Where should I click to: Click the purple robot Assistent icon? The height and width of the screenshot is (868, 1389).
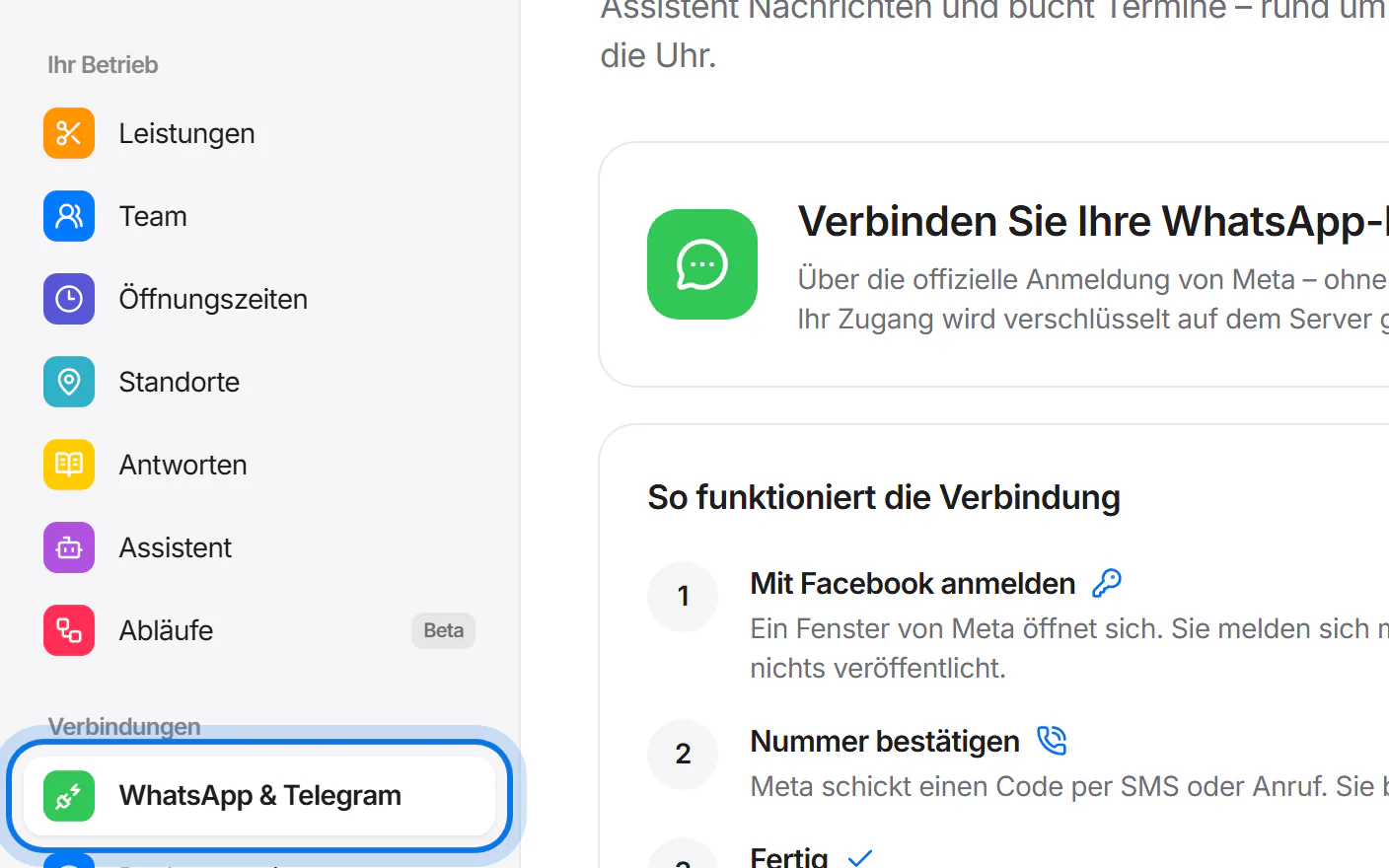[x=69, y=547]
